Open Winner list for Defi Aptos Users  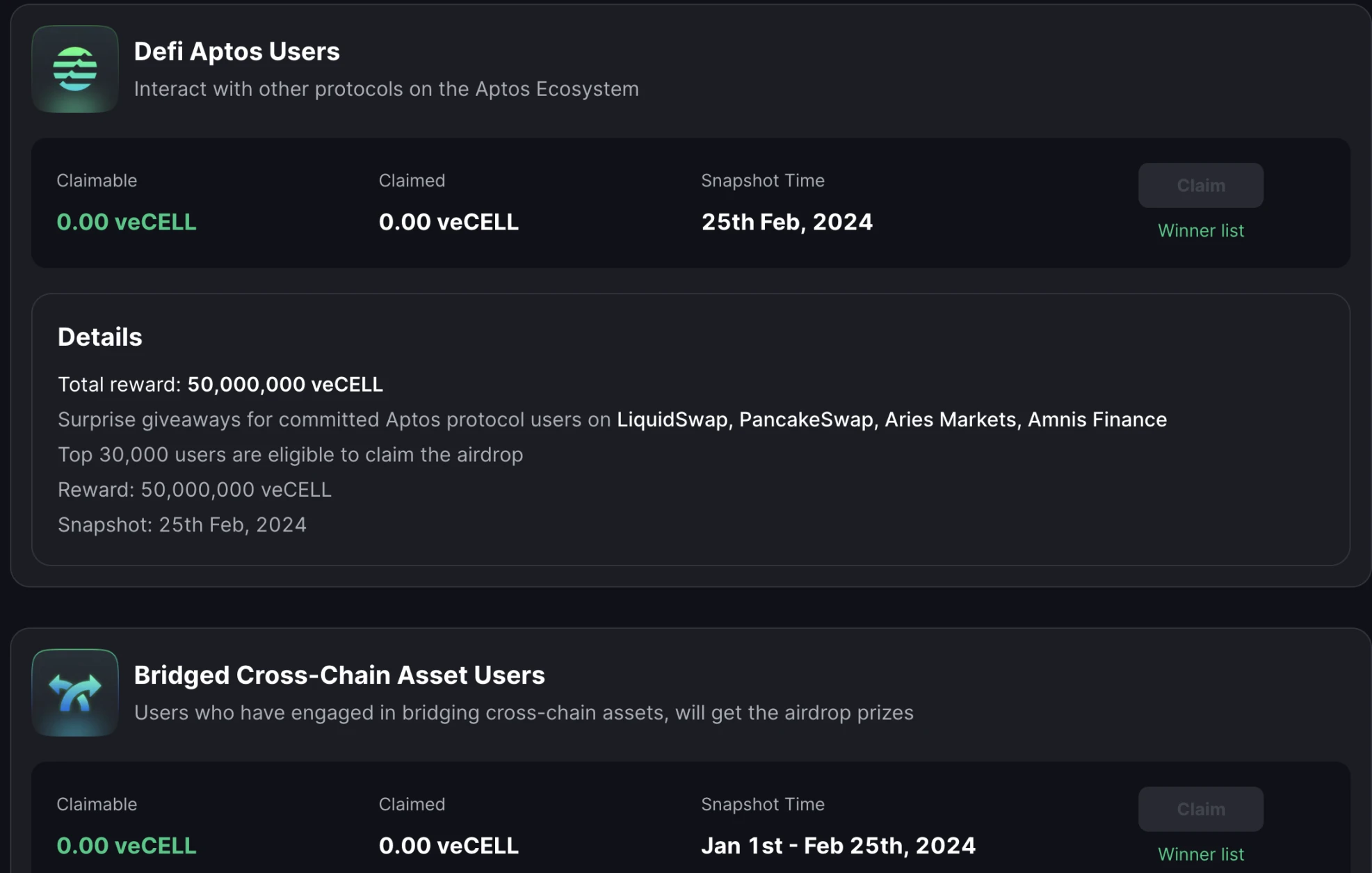1200,231
